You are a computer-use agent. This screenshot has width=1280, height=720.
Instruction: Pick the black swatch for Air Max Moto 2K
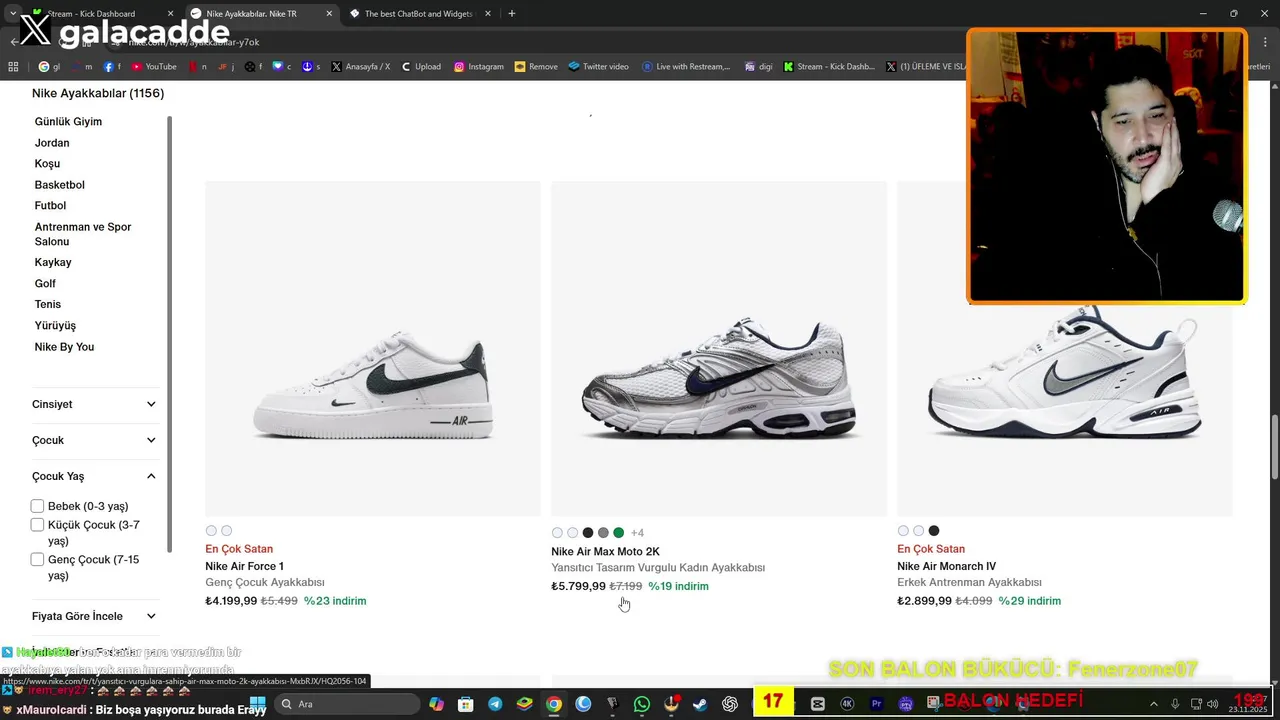[x=588, y=533]
